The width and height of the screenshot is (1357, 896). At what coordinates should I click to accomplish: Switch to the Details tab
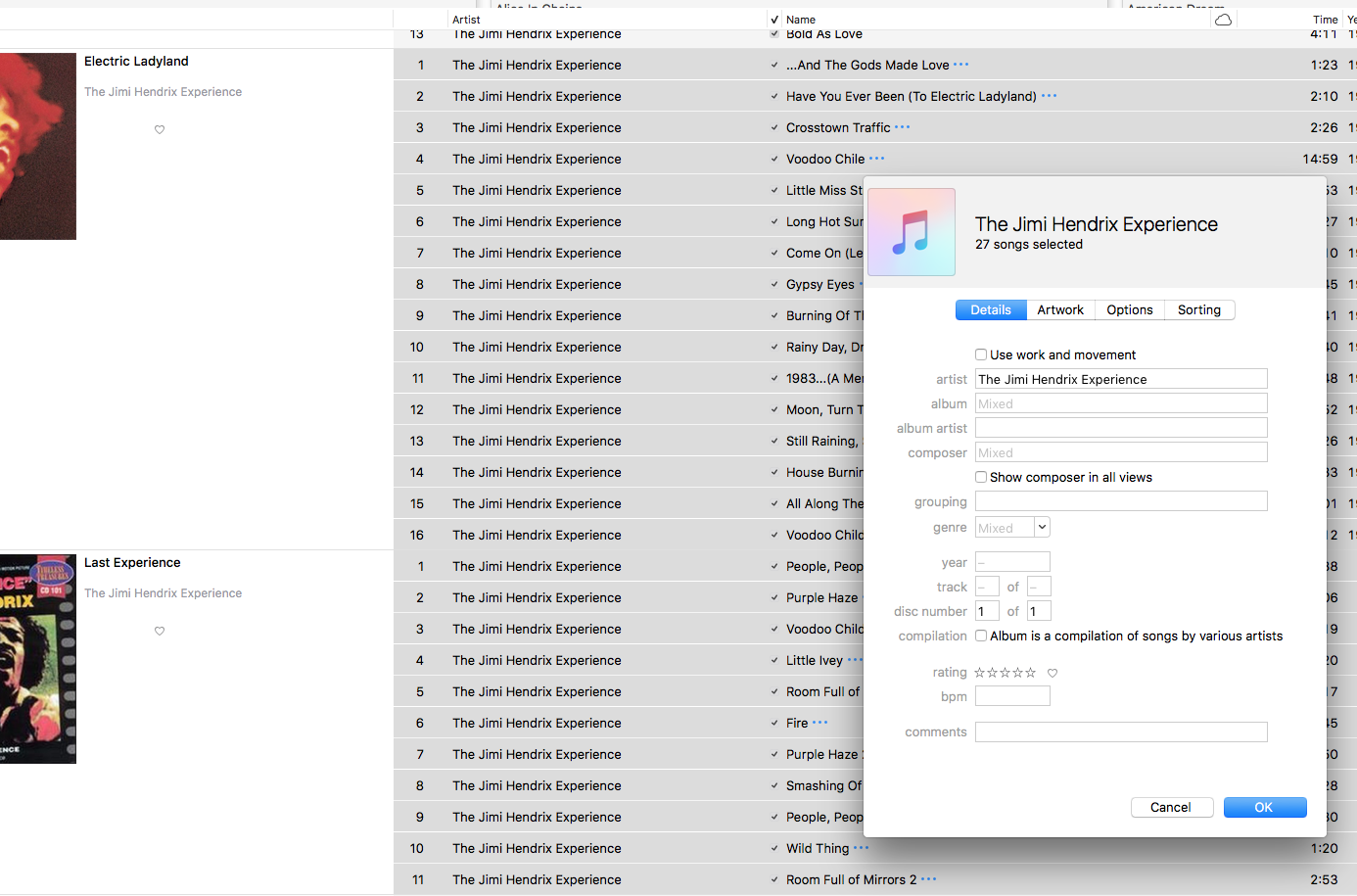click(x=991, y=309)
